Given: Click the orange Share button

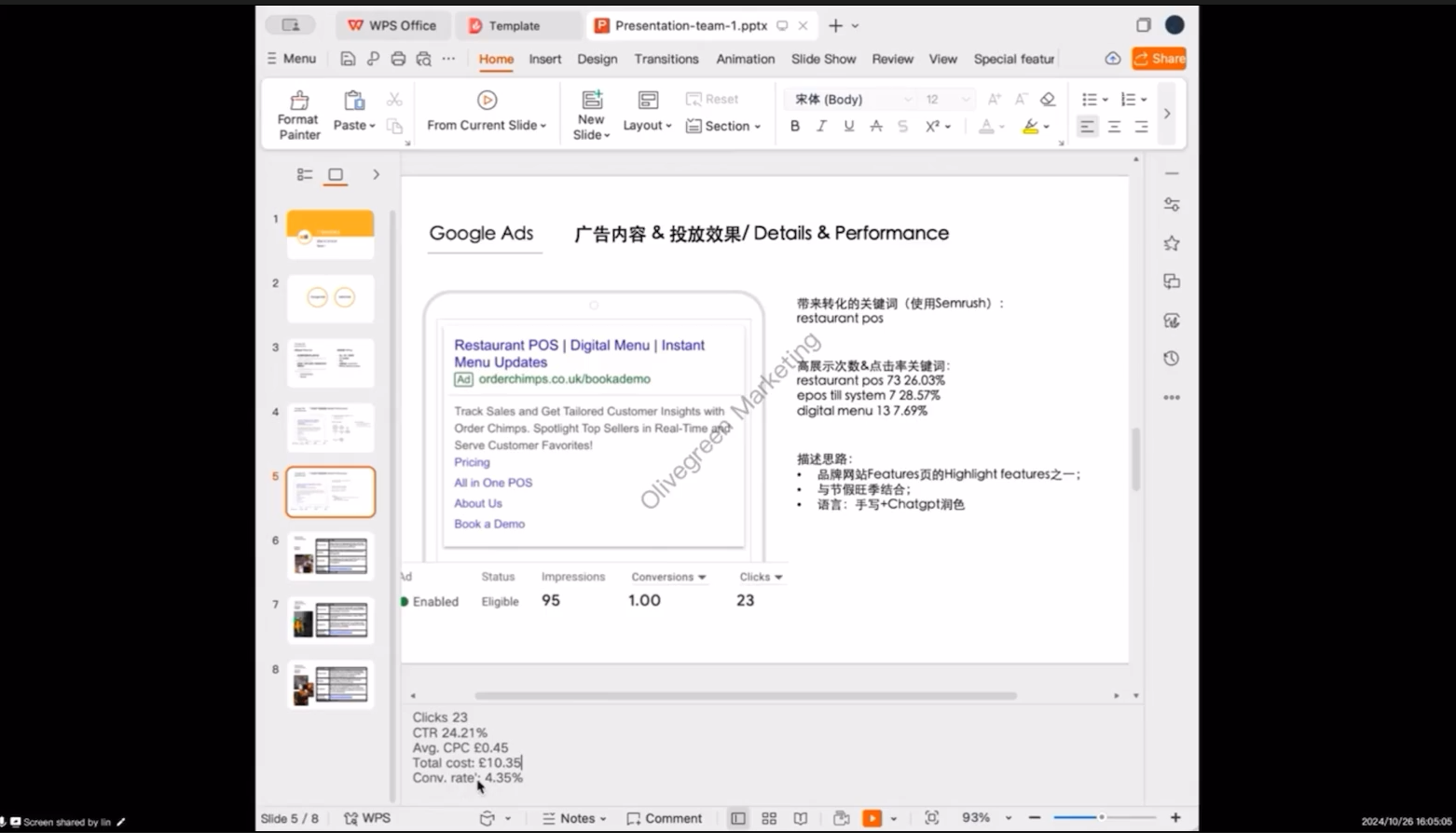Looking at the screenshot, I should pos(1159,59).
